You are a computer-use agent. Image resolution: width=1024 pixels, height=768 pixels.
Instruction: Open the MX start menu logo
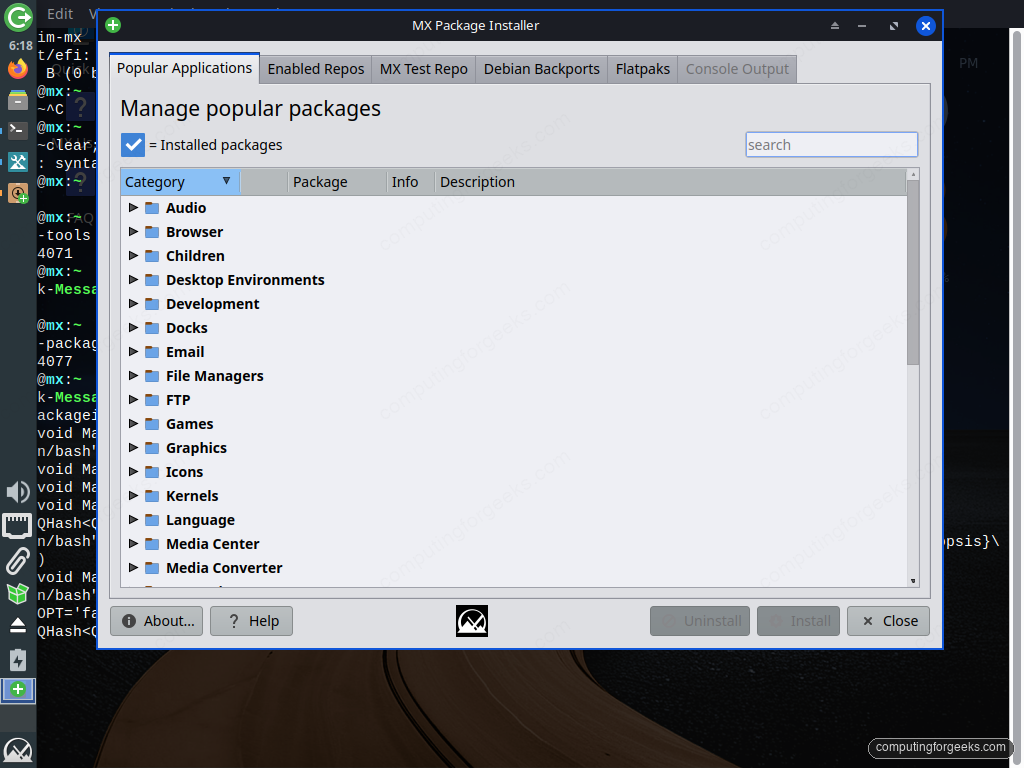(18, 752)
